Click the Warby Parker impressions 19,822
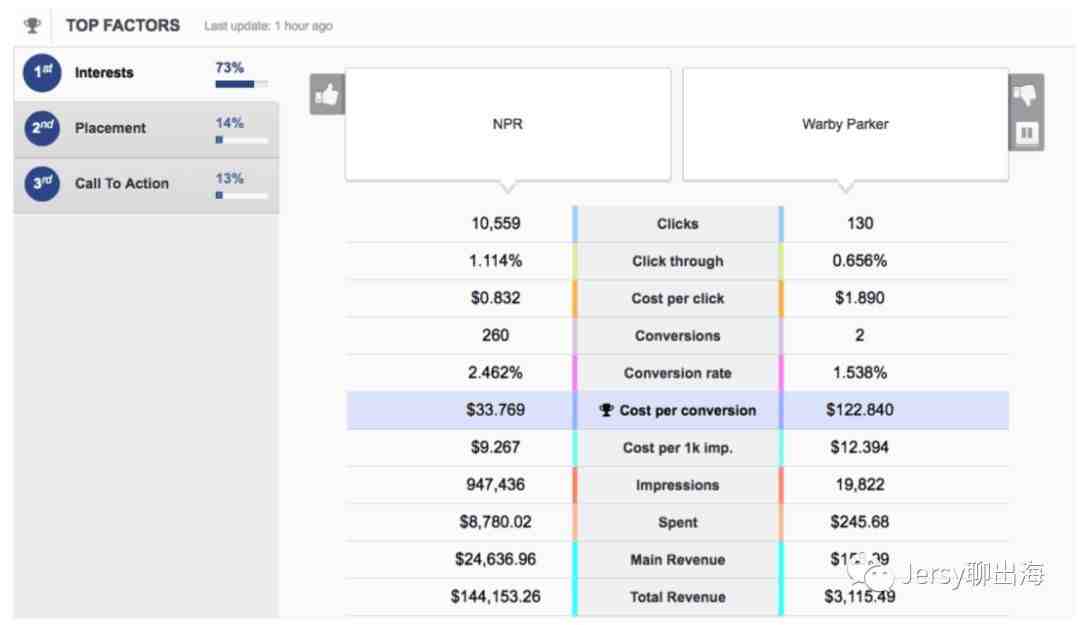 [860, 484]
